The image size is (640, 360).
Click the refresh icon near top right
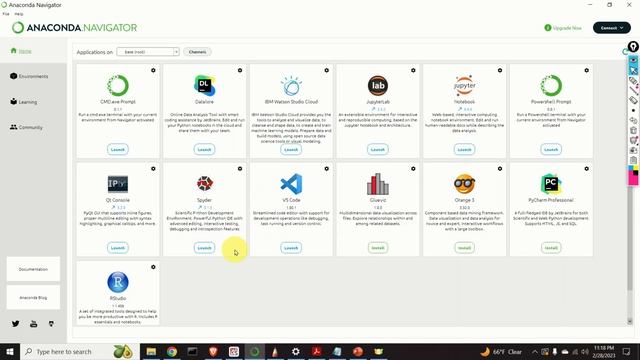624,52
